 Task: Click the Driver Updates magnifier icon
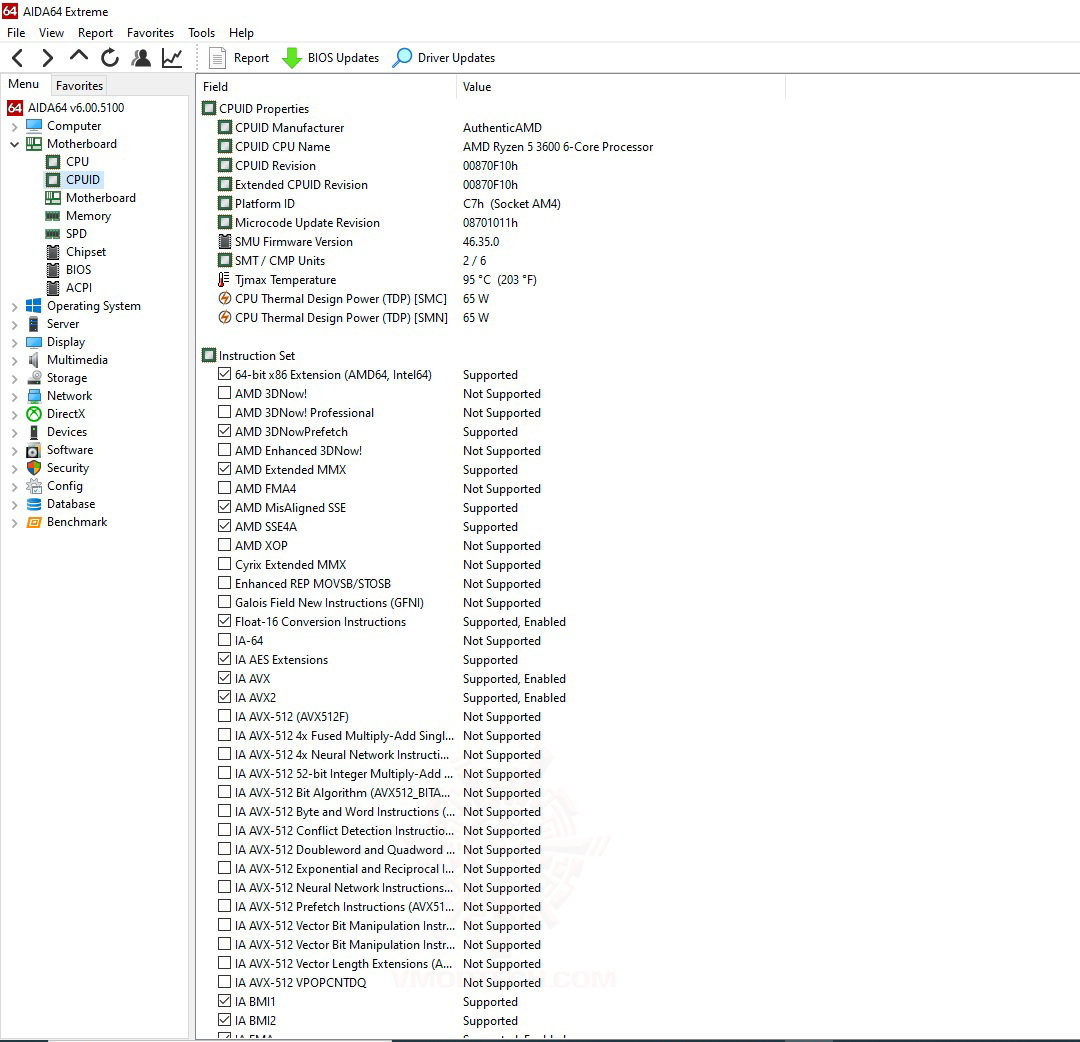point(402,58)
